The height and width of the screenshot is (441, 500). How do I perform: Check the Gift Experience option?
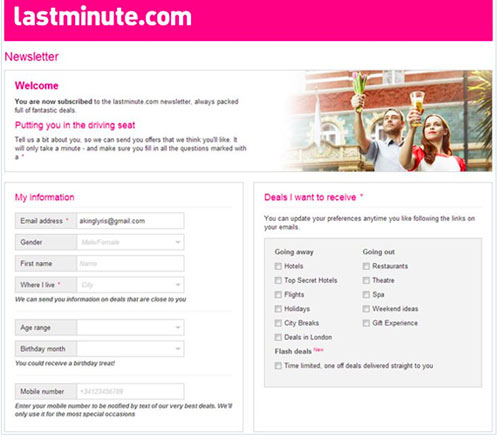pyautogui.click(x=366, y=323)
